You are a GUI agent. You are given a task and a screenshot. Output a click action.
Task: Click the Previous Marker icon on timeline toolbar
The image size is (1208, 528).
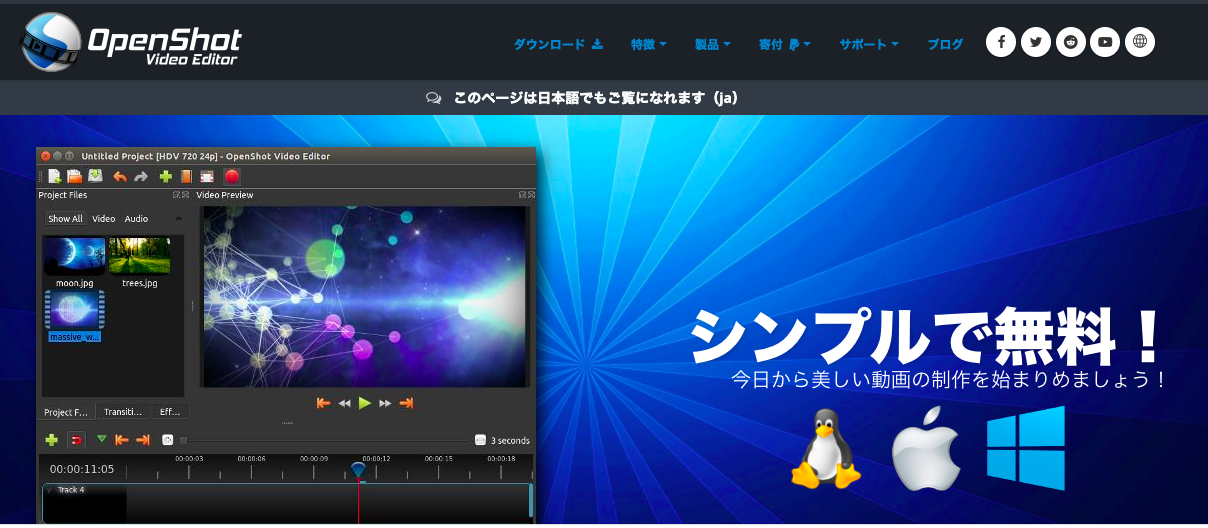pyautogui.click(x=121, y=440)
